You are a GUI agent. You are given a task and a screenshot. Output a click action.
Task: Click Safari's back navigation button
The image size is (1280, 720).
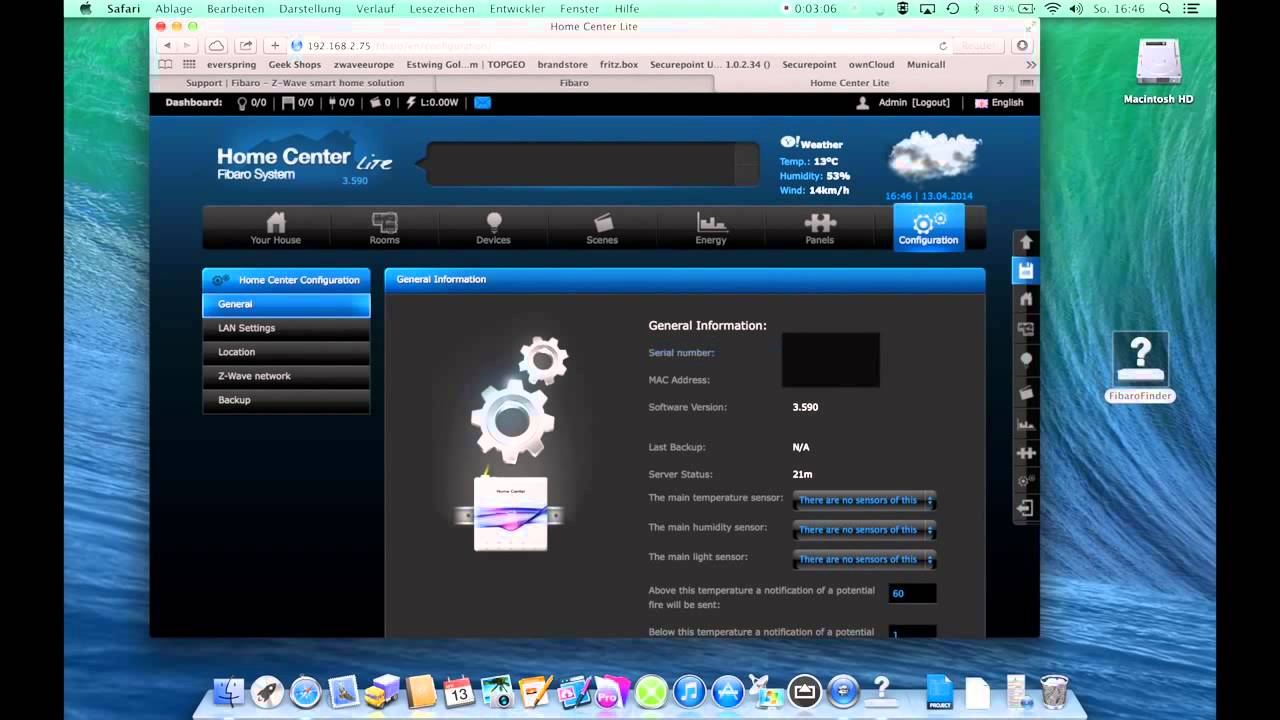(x=167, y=45)
